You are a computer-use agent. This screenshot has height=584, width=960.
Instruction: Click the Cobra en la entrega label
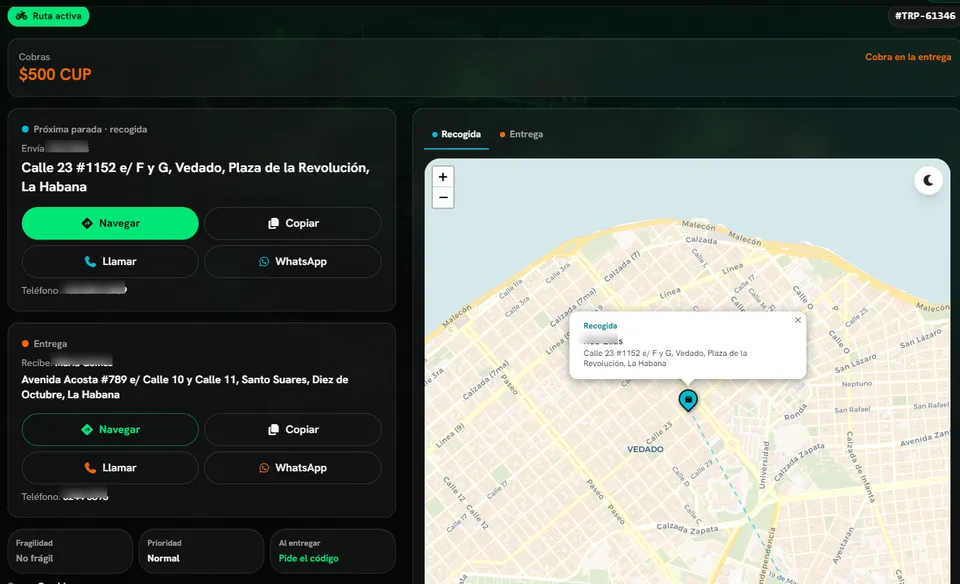click(908, 57)
